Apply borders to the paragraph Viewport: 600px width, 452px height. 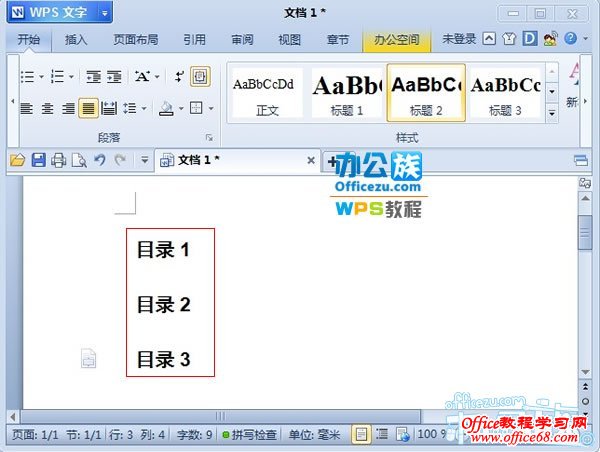click(196, 108)
